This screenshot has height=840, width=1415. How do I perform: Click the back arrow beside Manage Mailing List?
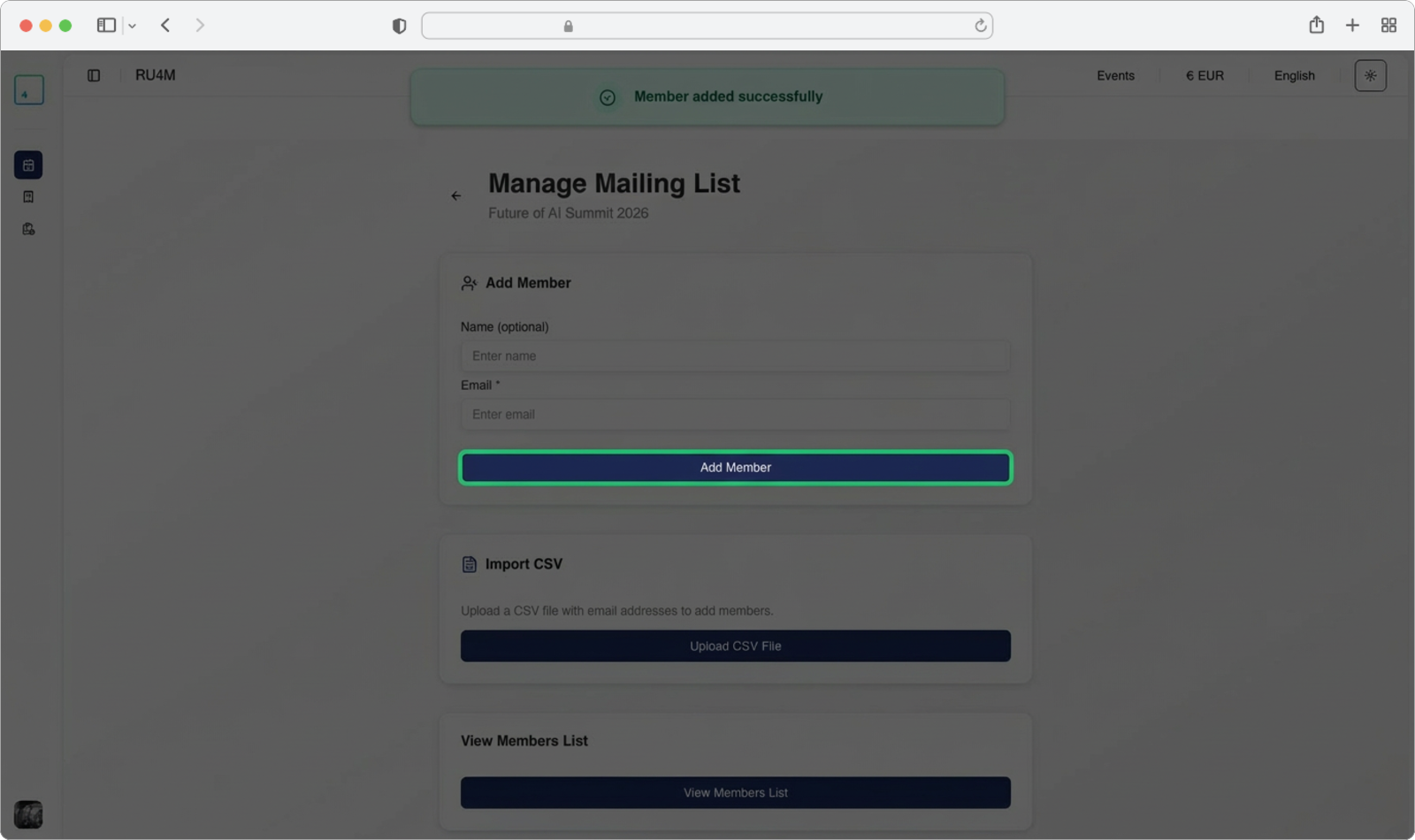[456, 196]
